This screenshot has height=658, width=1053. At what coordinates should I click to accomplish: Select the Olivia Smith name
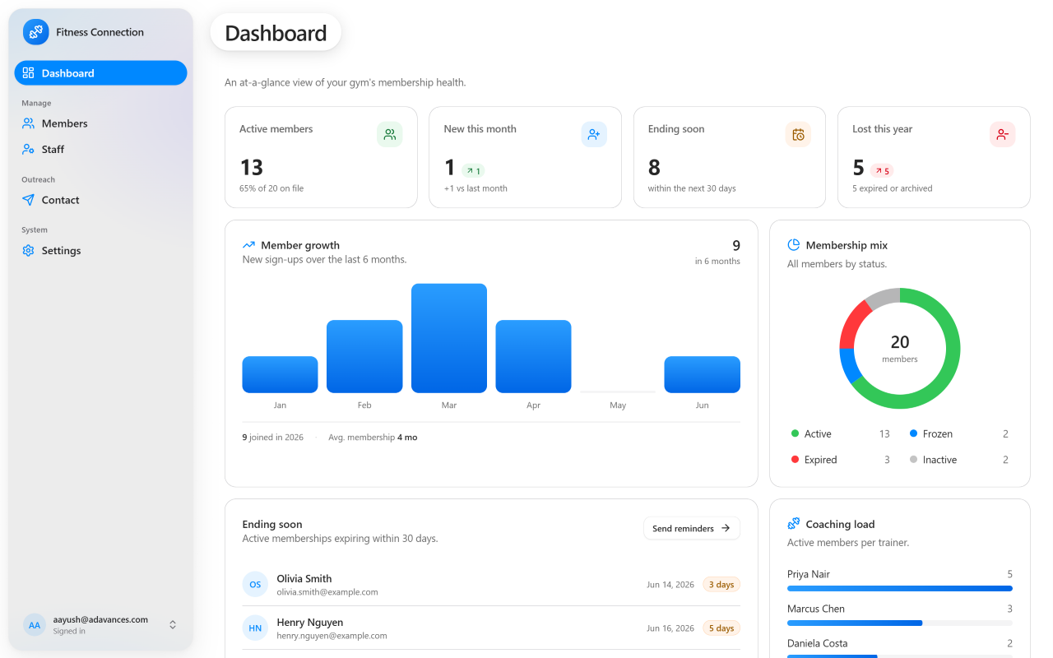304,578
